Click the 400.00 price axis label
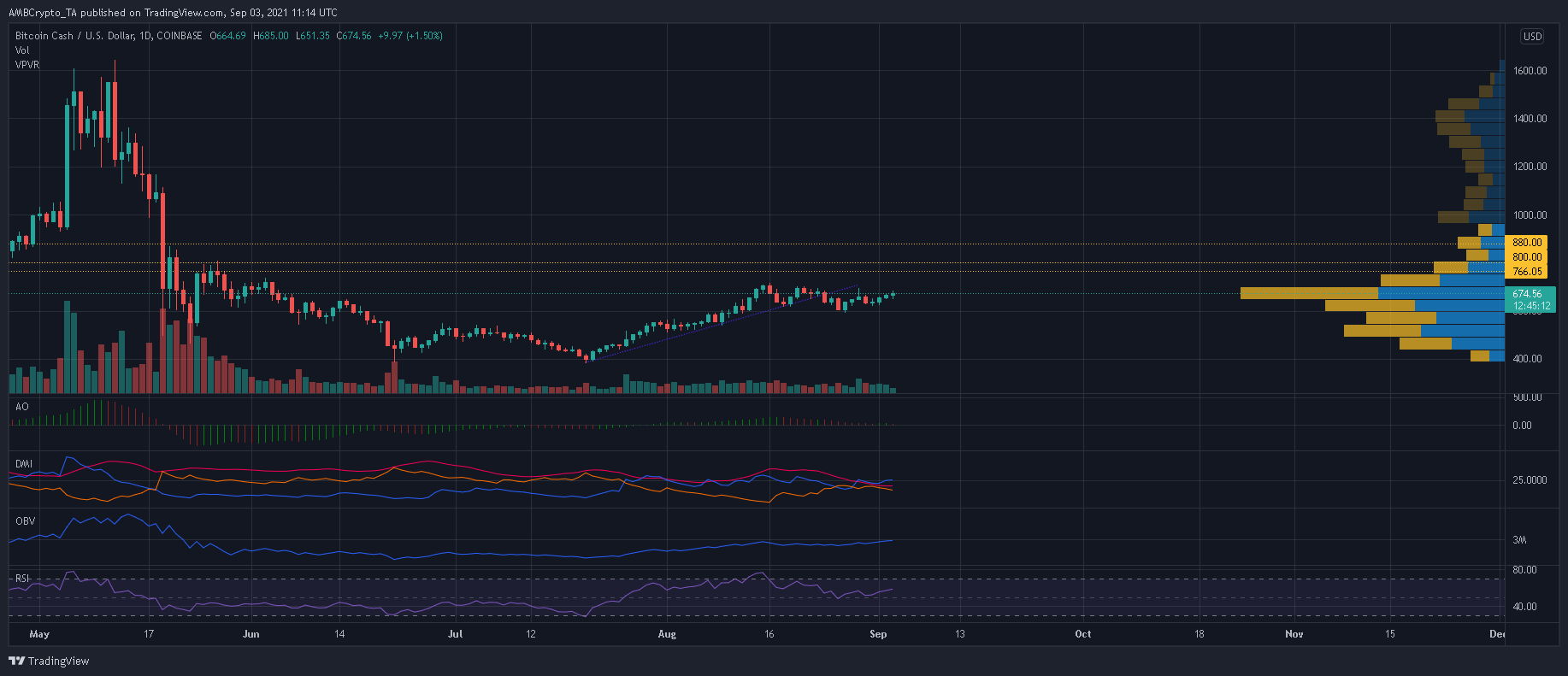1568x676 pixels. [x=1527, y=359]
